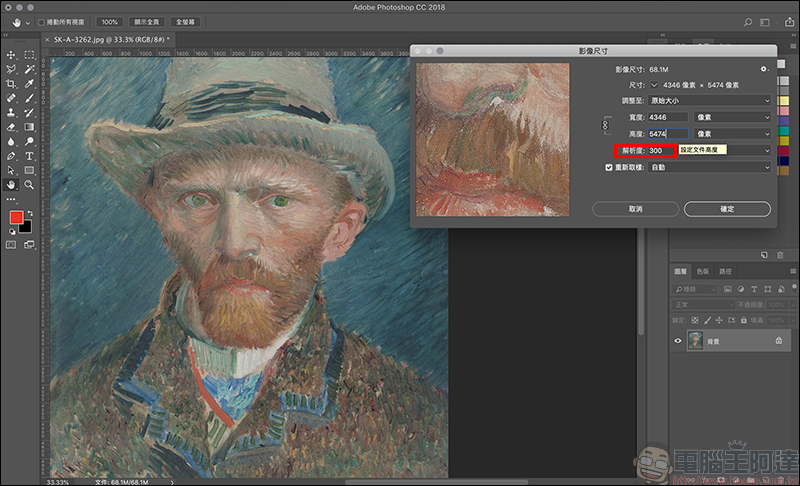Open the height units dropdown

coord(732,134)
